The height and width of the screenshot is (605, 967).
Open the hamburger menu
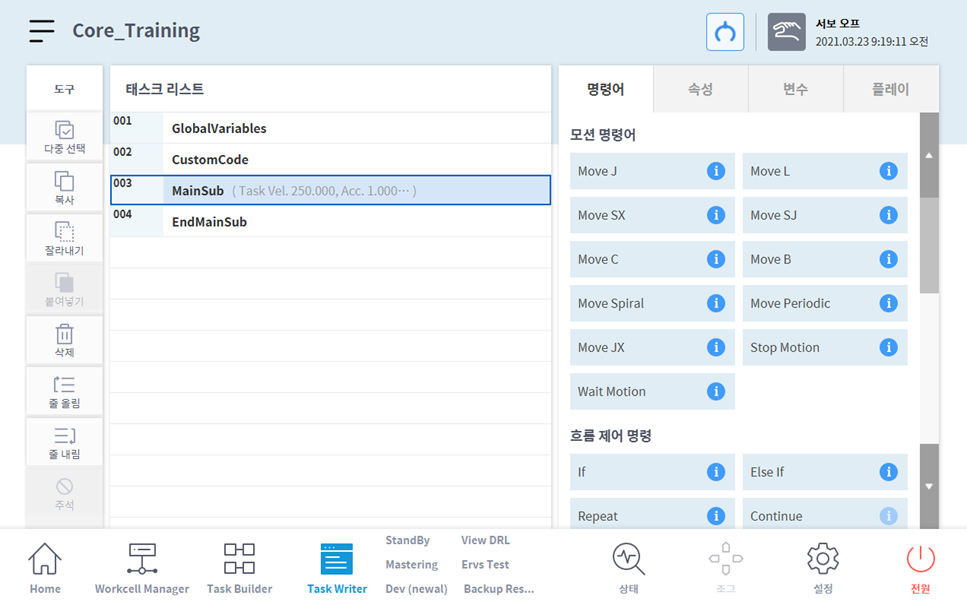coord(41,31)
